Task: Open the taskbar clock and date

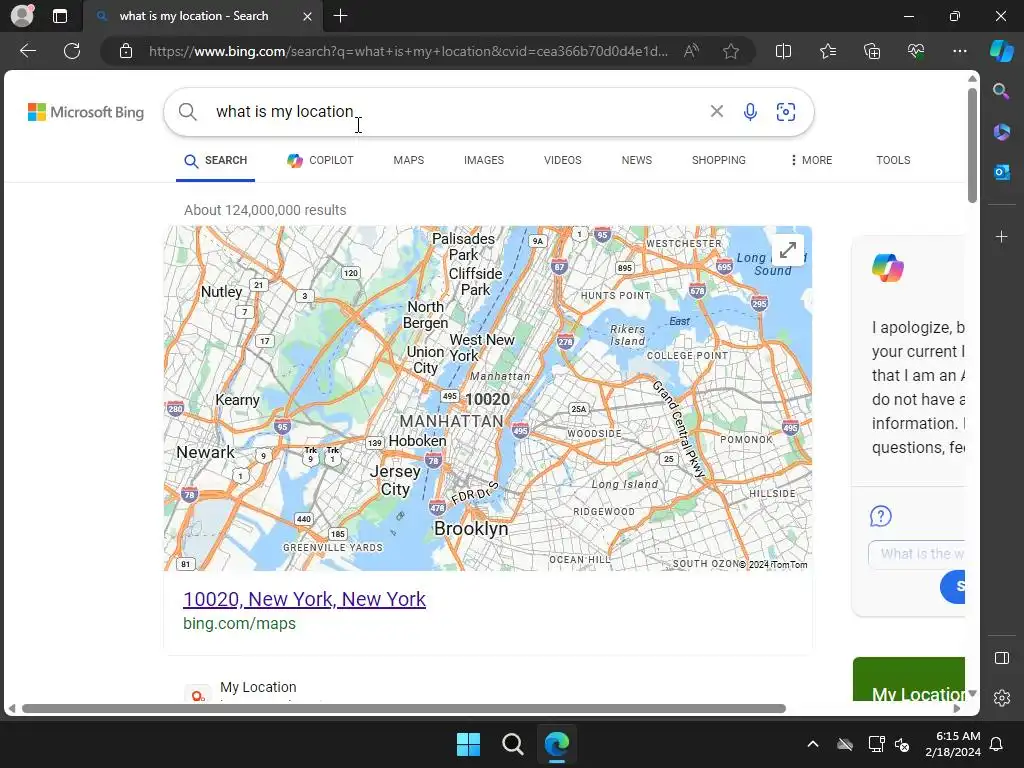Action: pos(953,744)
